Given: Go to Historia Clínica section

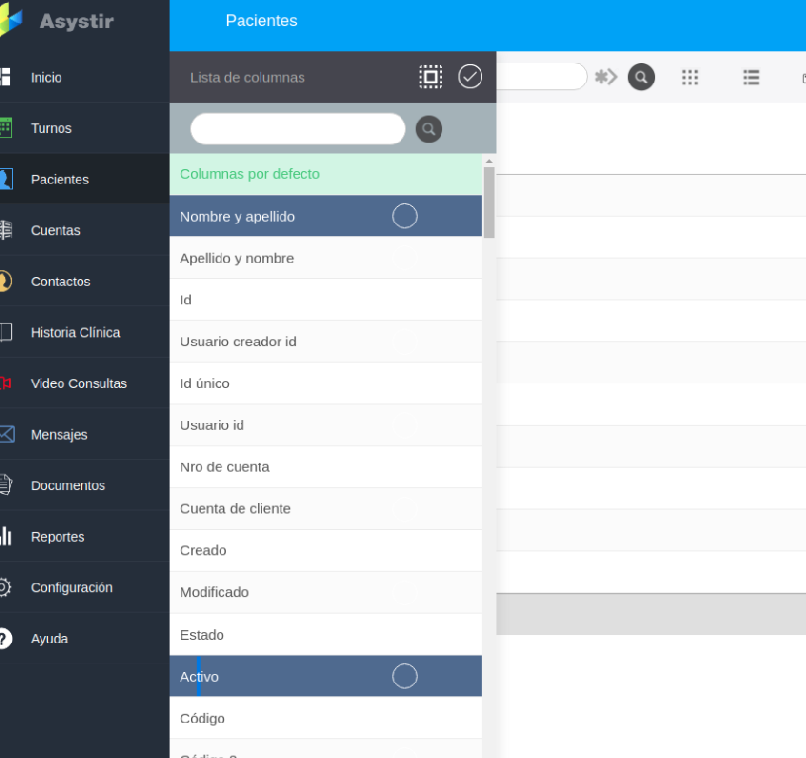Looking at the screenshot, I should tap(75, 332).
